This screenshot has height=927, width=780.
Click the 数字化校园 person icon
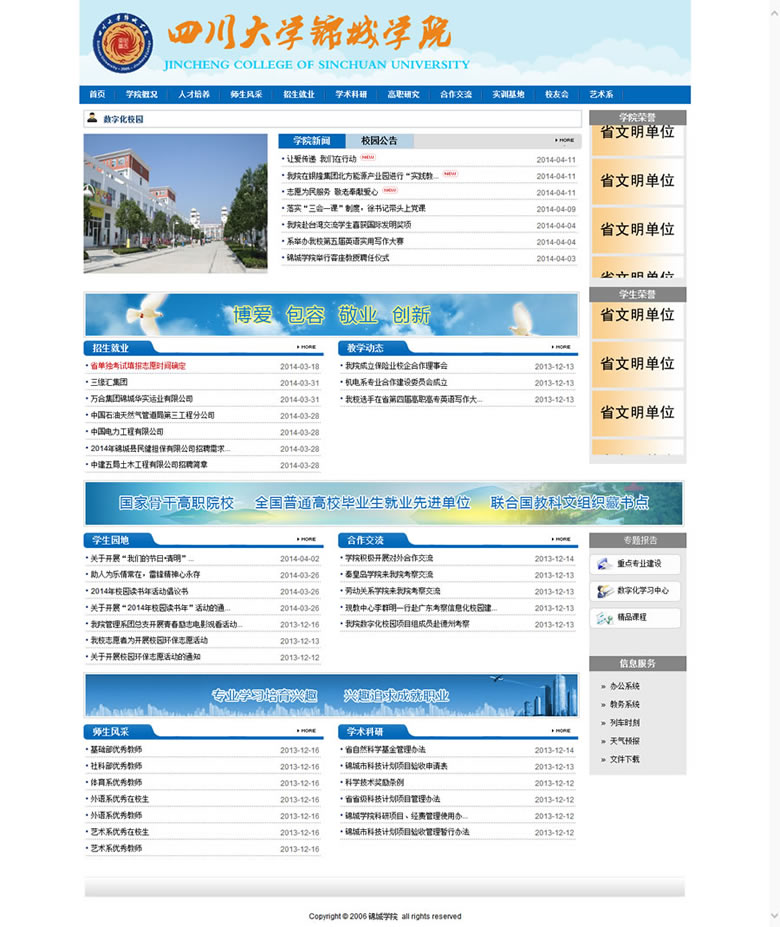pos(93,119)
